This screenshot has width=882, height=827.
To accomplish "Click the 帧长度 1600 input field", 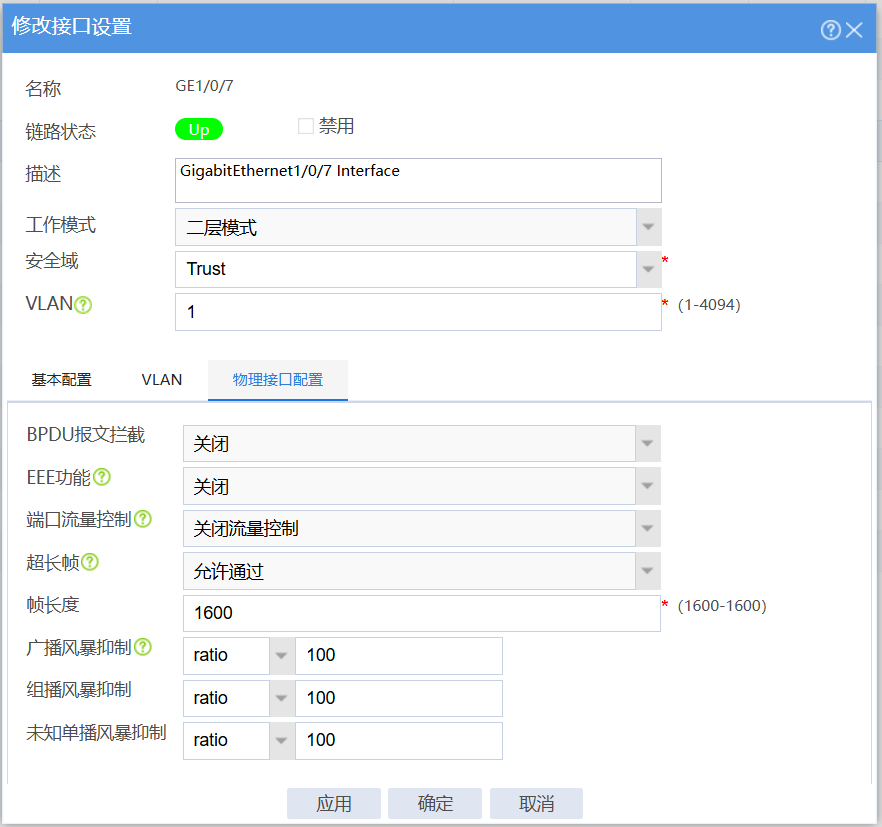I will (421, 613).
